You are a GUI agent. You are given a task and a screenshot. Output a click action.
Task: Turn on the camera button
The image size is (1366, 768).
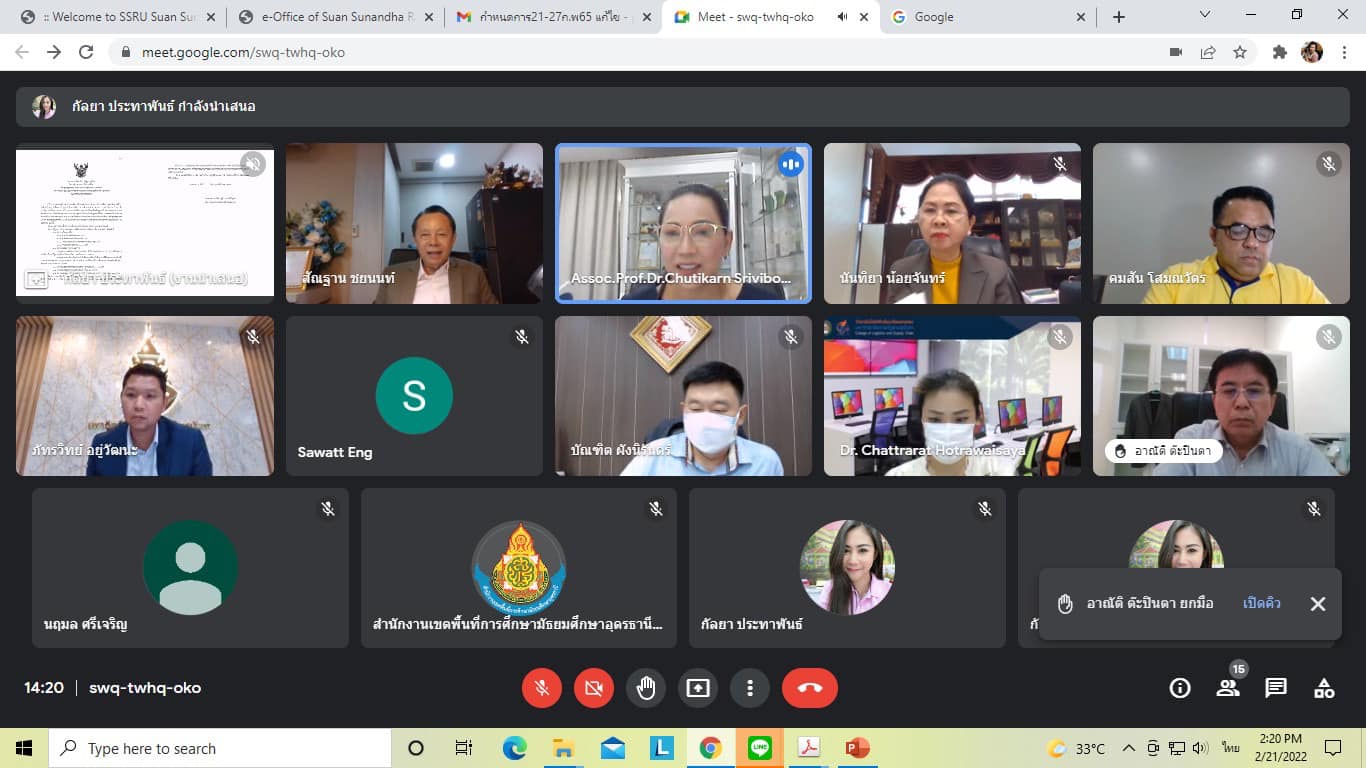pyautogui.click(x=594, y=688)
